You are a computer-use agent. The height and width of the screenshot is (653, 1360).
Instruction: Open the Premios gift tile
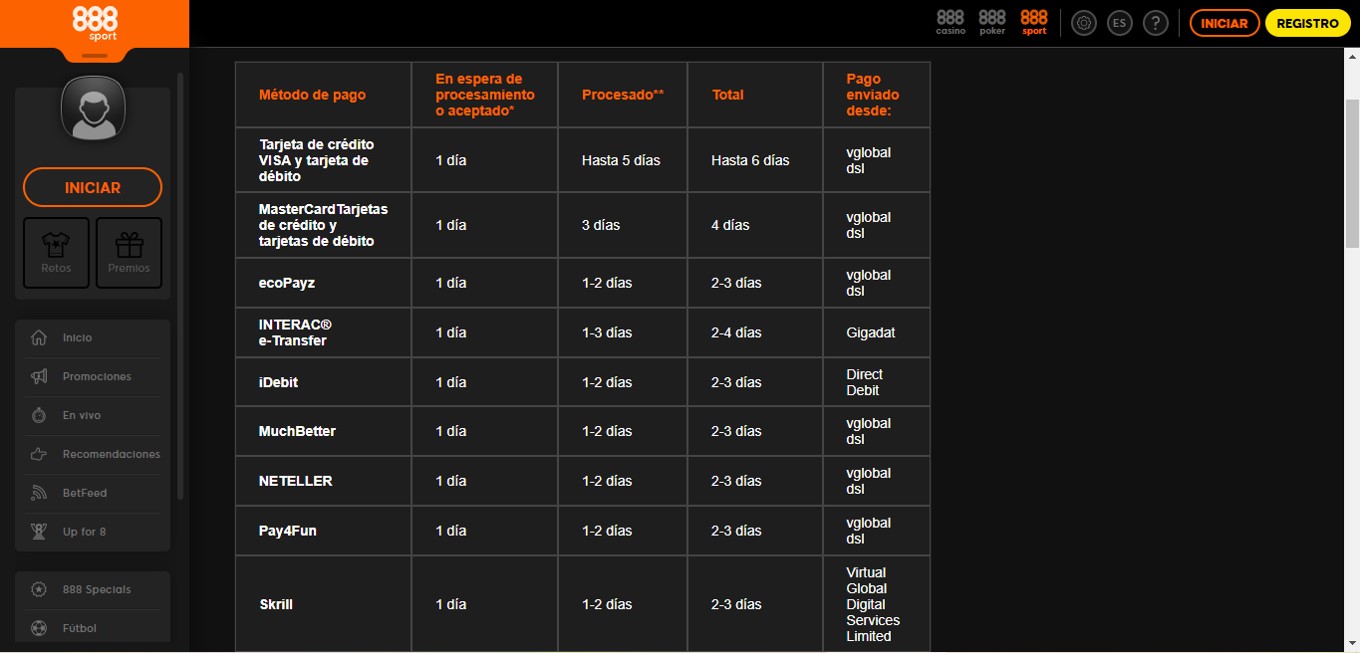coord(129,253)
